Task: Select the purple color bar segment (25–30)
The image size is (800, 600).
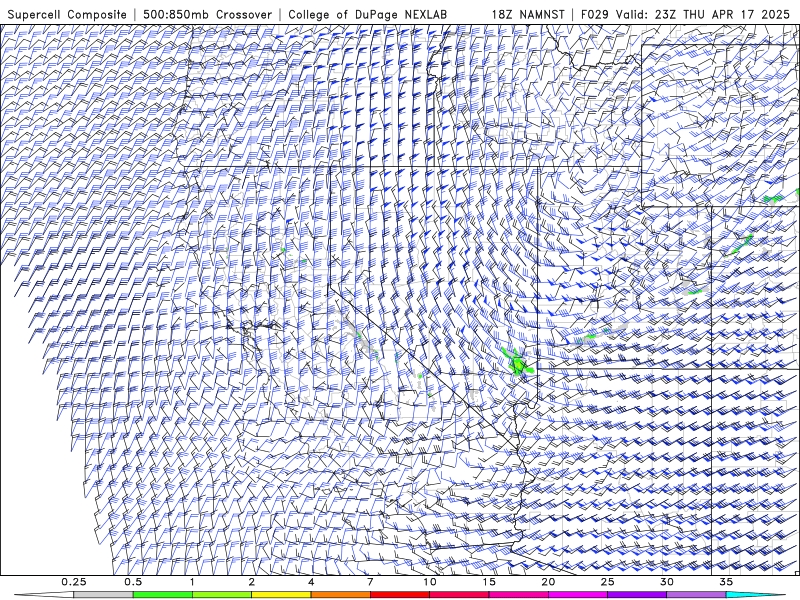Action: point(637,595)
